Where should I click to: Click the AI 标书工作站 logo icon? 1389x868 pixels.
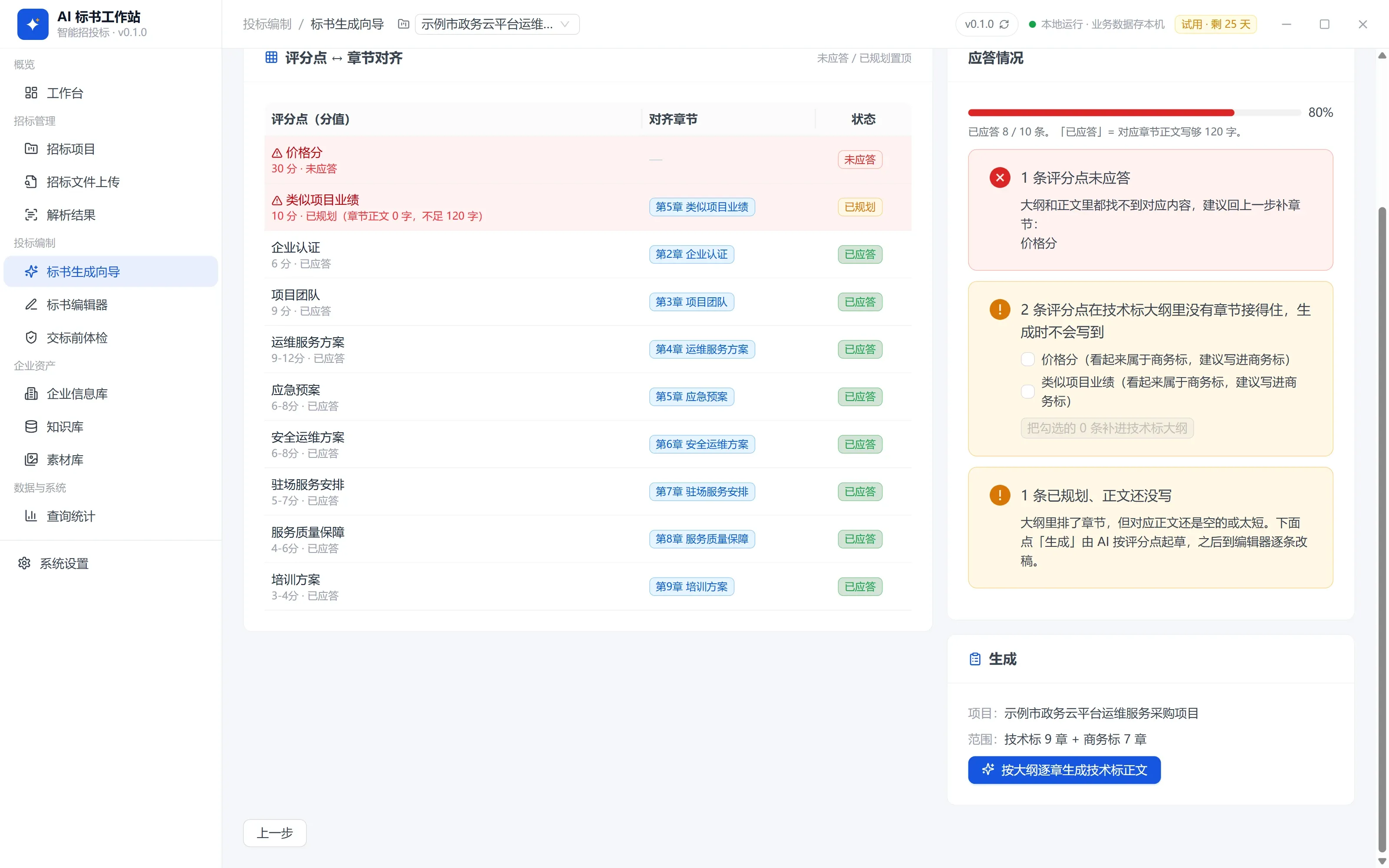33,24
